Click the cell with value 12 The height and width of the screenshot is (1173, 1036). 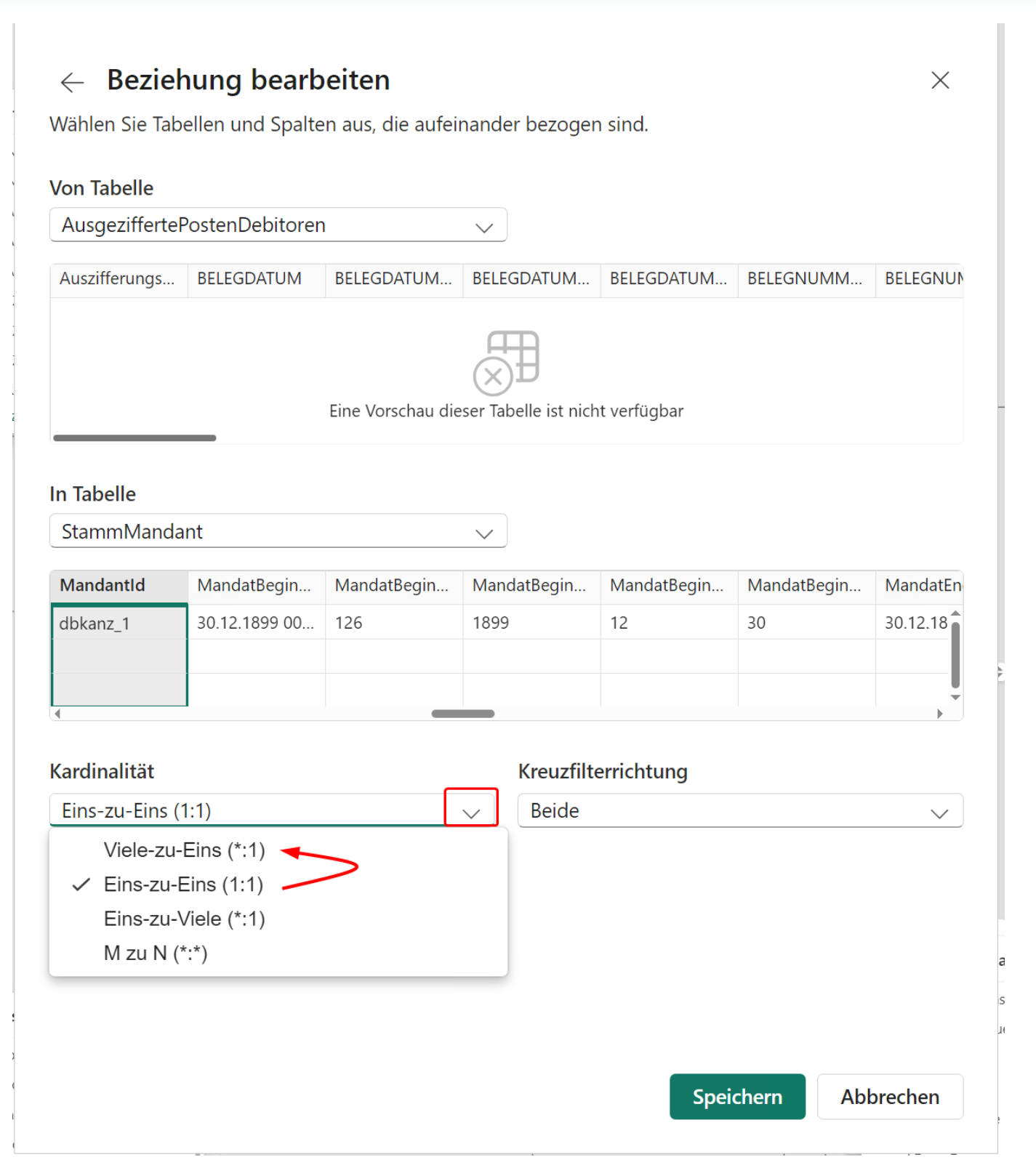click(669, 623)
